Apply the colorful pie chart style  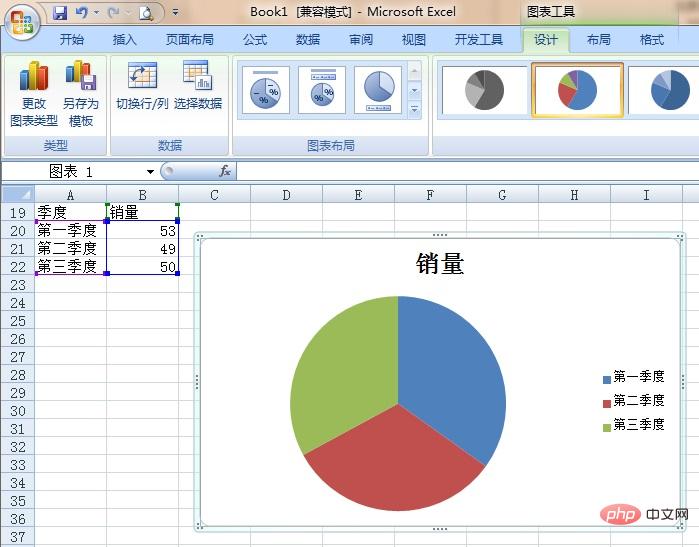[577, 90]
